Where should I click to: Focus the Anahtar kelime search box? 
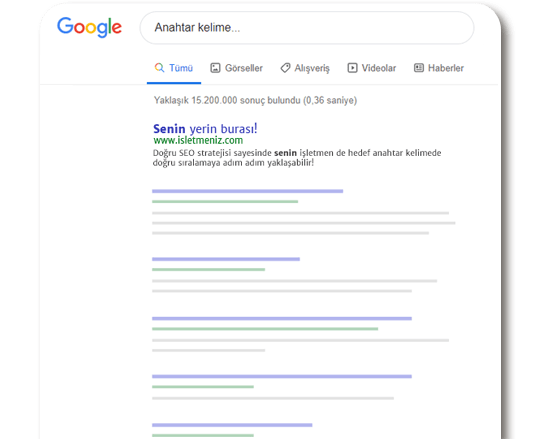[307, 27]
